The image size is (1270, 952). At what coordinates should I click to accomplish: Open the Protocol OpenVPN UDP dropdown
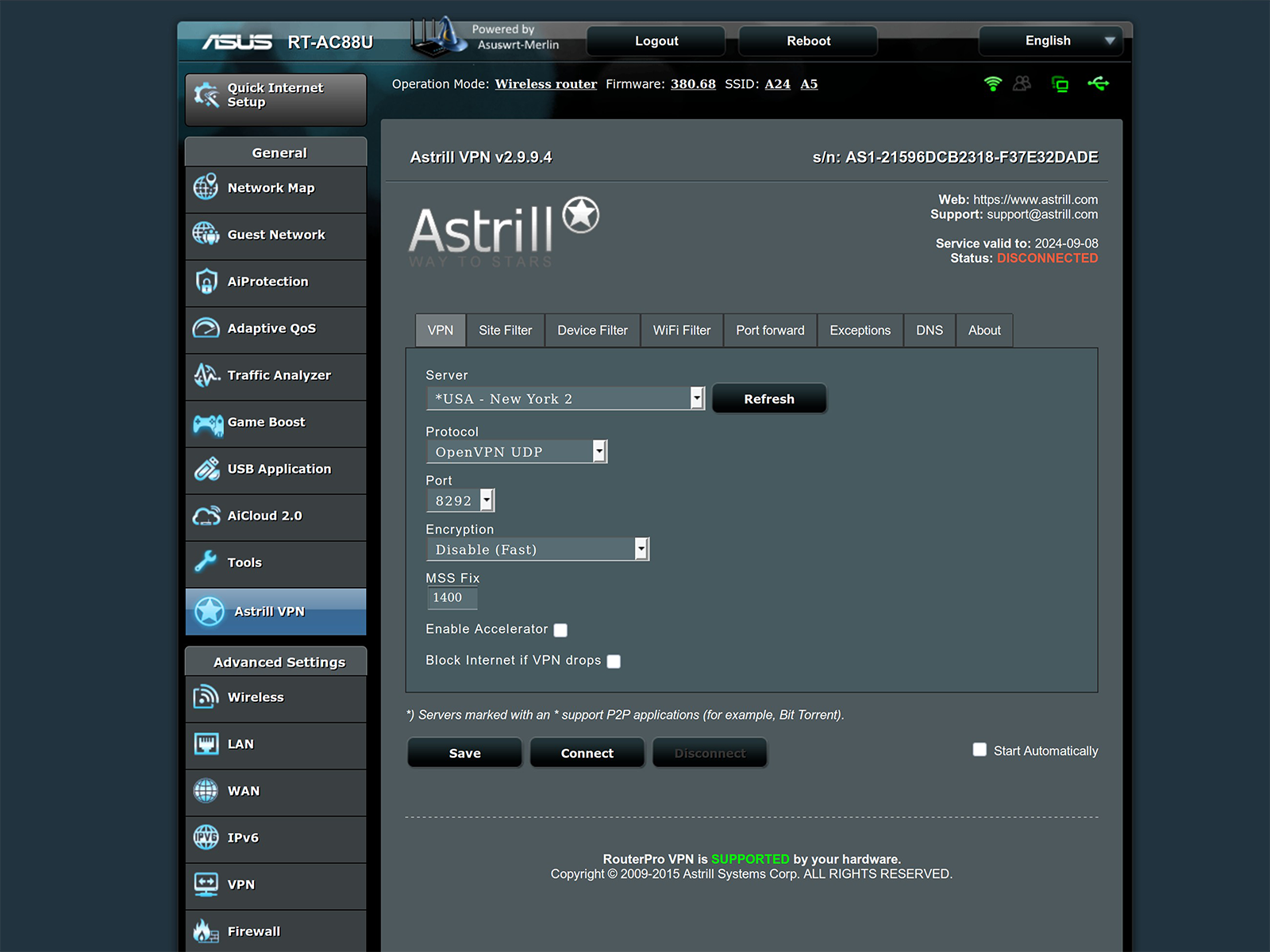click(x=517, y=451)
